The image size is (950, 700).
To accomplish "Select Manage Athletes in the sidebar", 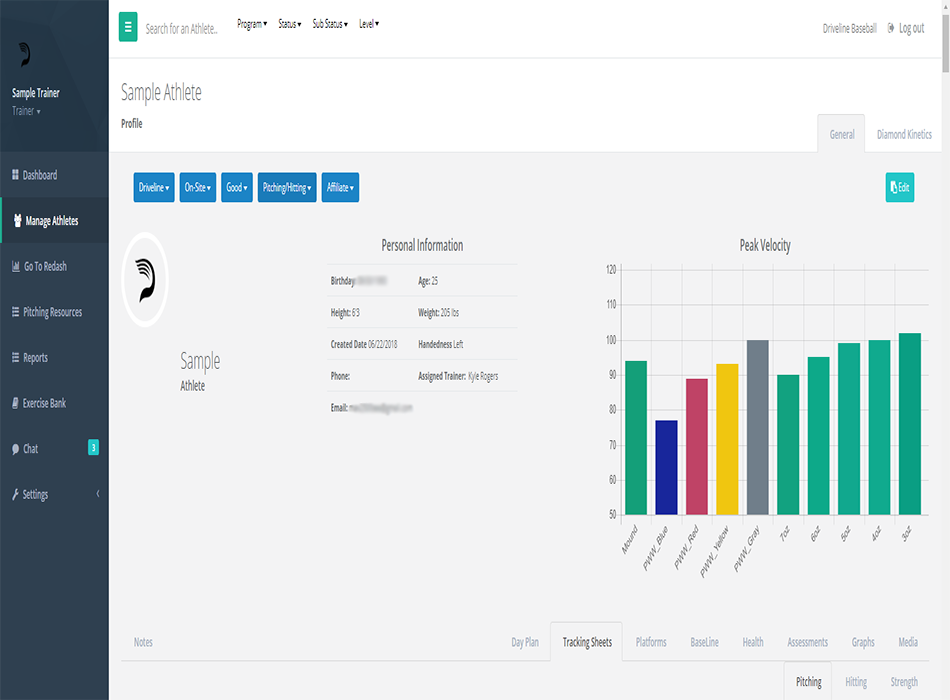I will coord(50,221).
